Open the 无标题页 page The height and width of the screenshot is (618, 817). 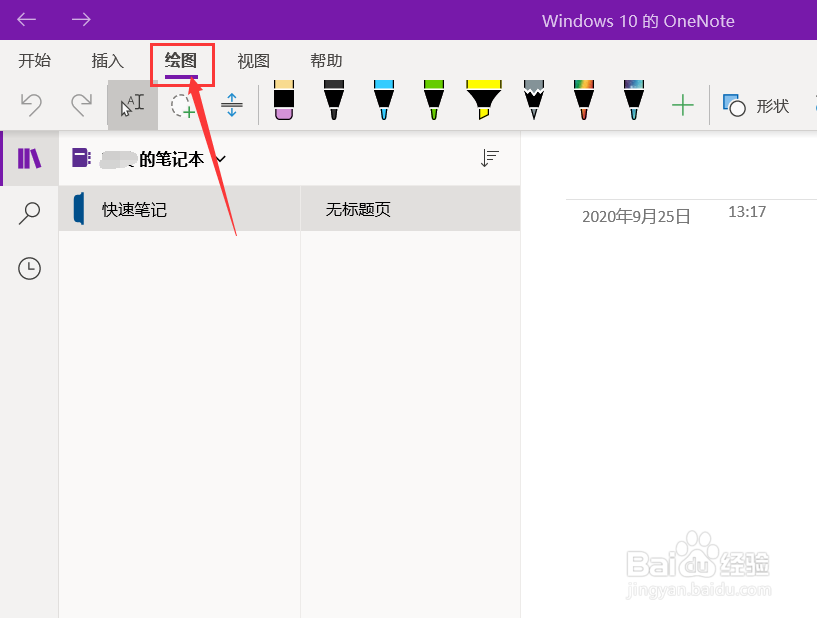pyautogui.click(x=411, y=208)
